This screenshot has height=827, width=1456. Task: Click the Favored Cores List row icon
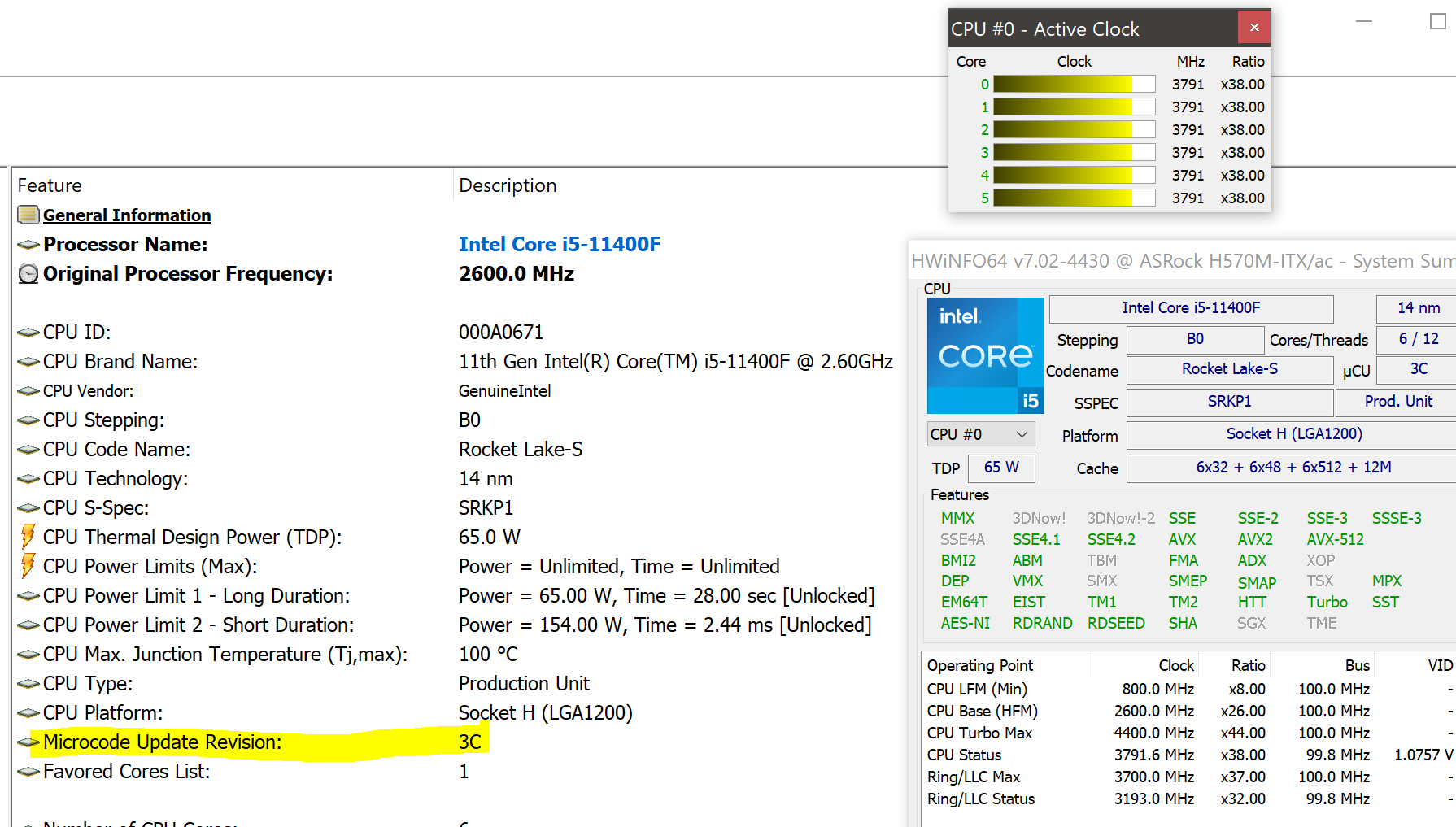pos(28,771)
